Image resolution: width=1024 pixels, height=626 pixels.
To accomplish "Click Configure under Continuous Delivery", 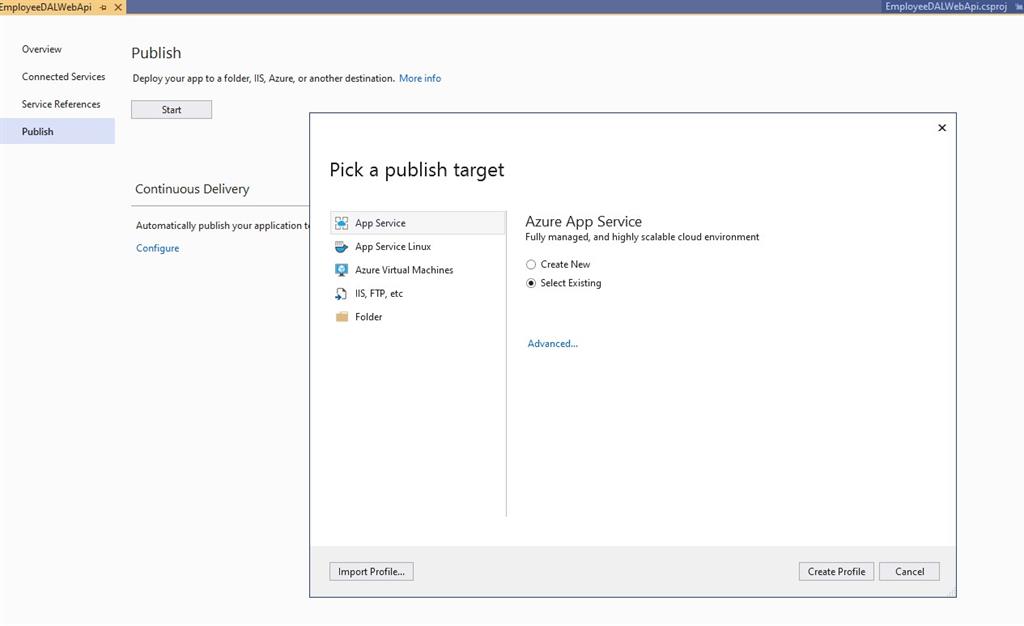I will pos(157,247).
